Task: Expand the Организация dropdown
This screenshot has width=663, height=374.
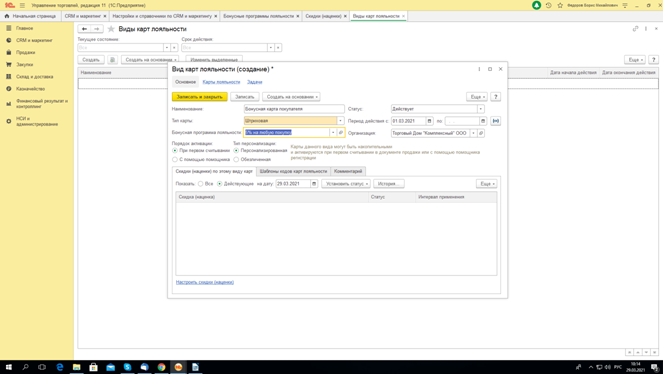Action: 474,133
